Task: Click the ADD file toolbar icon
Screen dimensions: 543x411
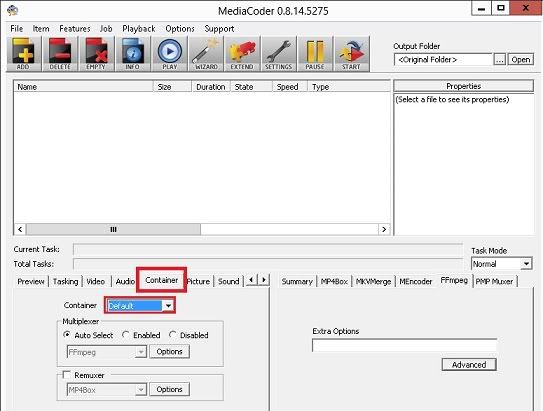Action: click(24, 54)
